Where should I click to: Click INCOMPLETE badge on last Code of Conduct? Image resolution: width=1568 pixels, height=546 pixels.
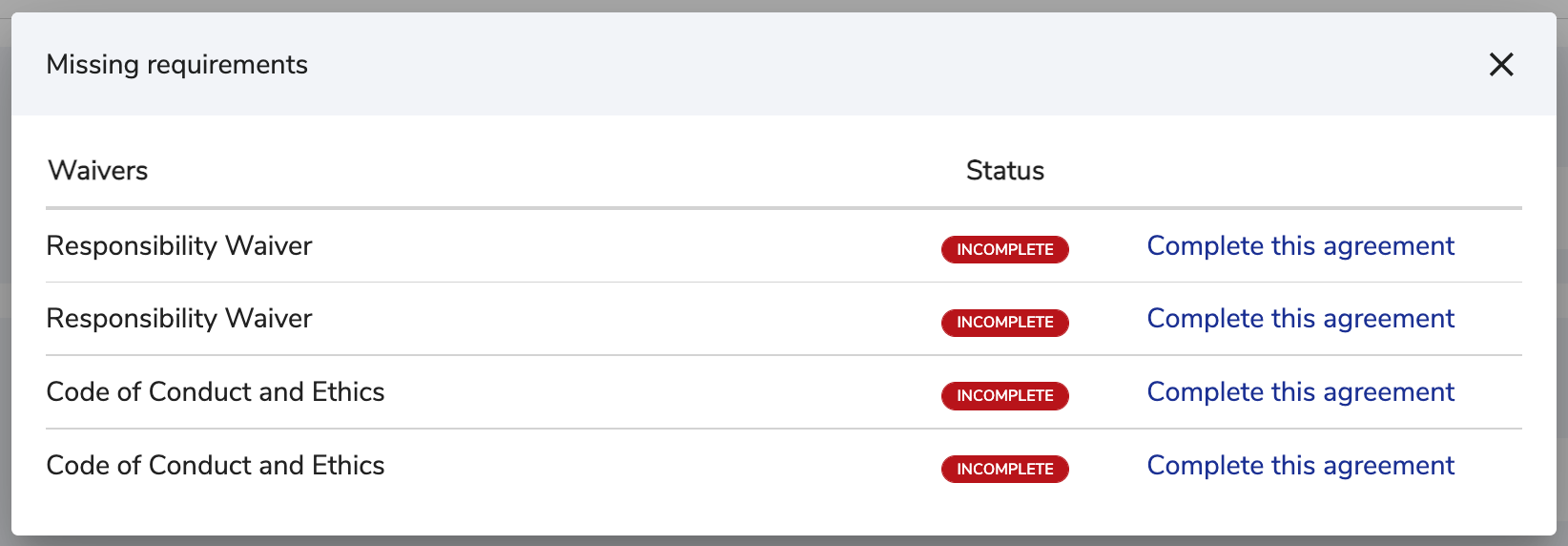click(x=1004, y=469)
